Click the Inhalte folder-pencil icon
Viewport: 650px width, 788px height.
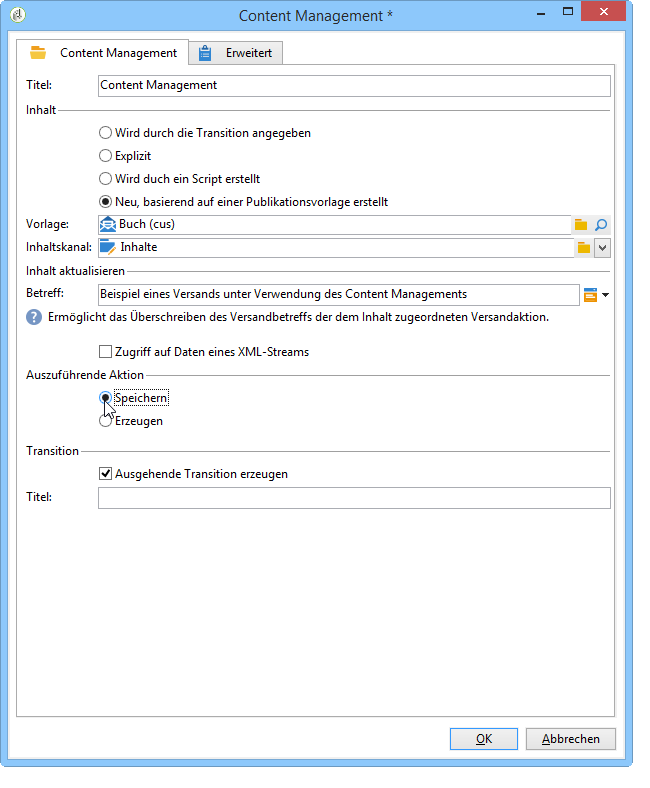click(108, 247)
